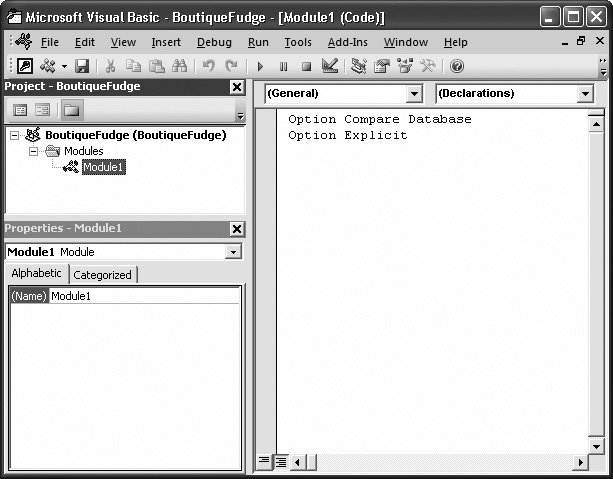613x479 pixels.
Task: Open the Window menu
Action: click(x=406, y=42)
